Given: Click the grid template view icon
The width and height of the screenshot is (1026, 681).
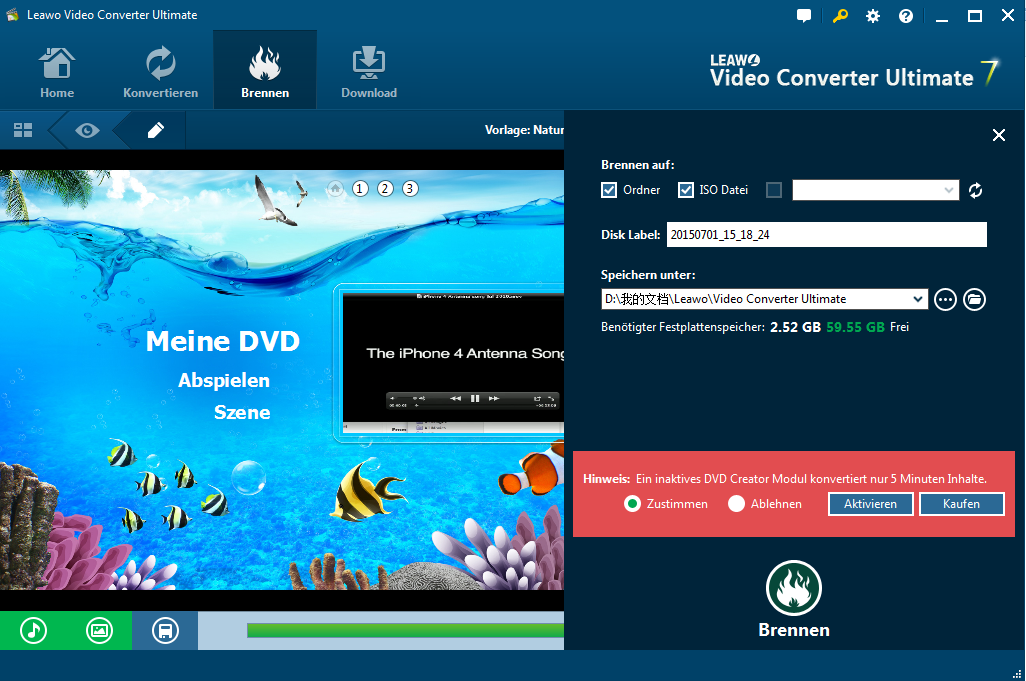Looking at the screenshot, I should [23, 130].
